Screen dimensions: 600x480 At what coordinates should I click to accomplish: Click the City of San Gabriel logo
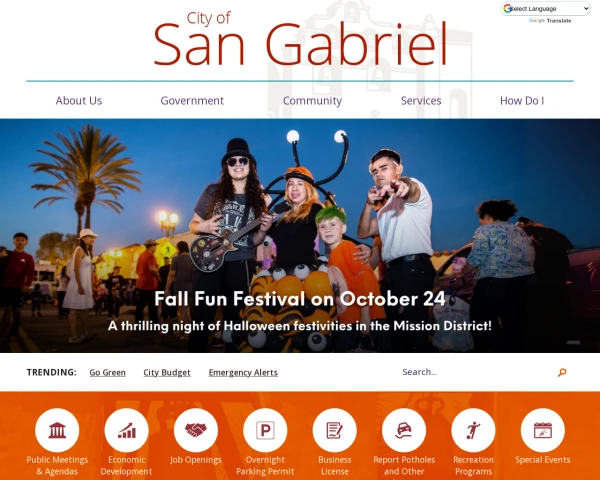coord(300,39)
